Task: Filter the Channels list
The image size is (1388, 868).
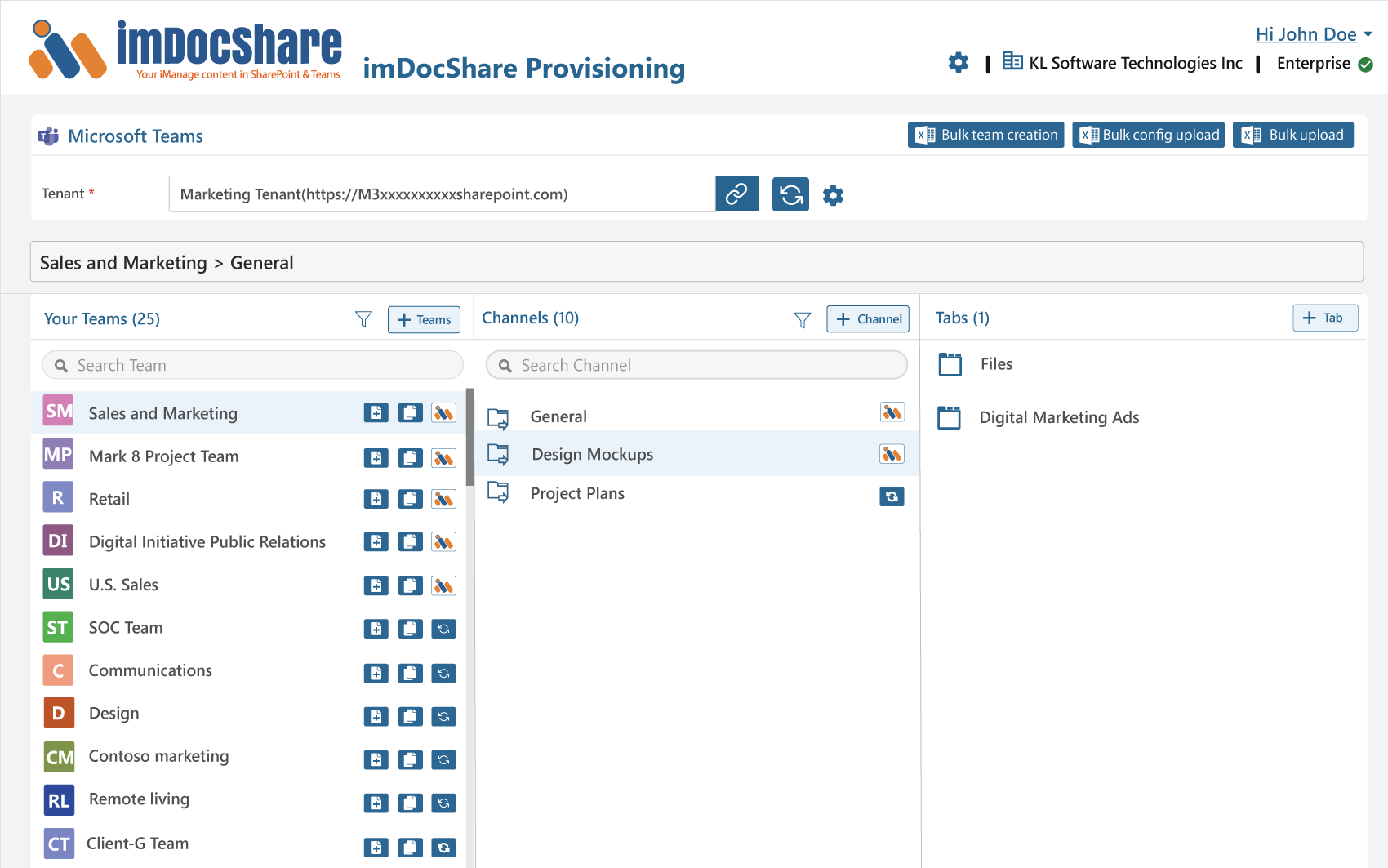Action: pos(803,320)
